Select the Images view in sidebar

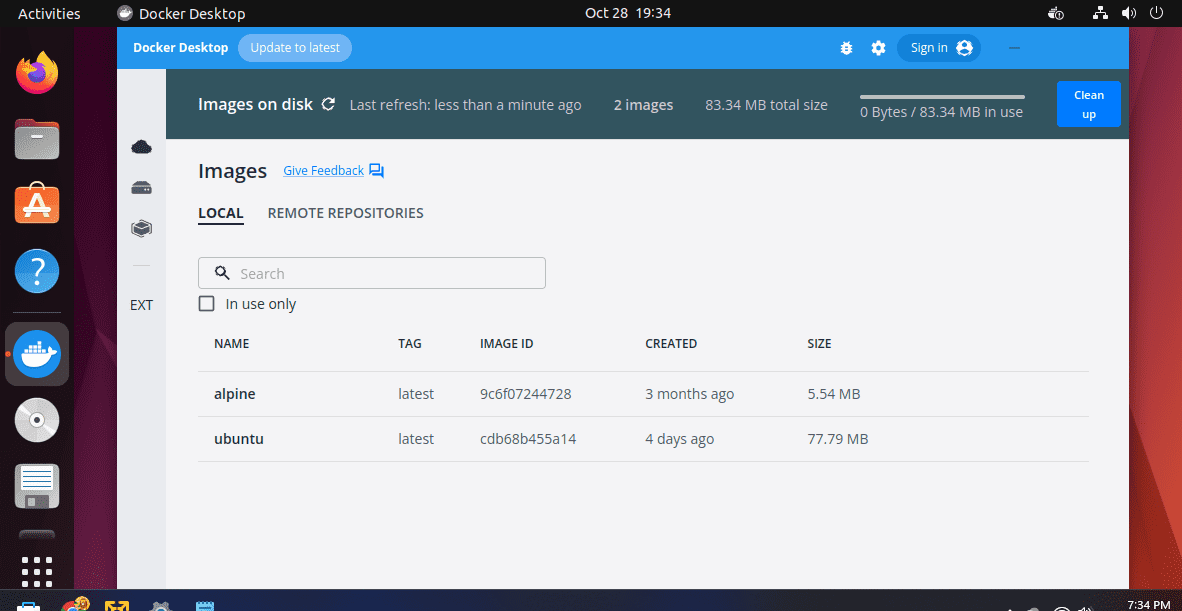click(141, 228)
